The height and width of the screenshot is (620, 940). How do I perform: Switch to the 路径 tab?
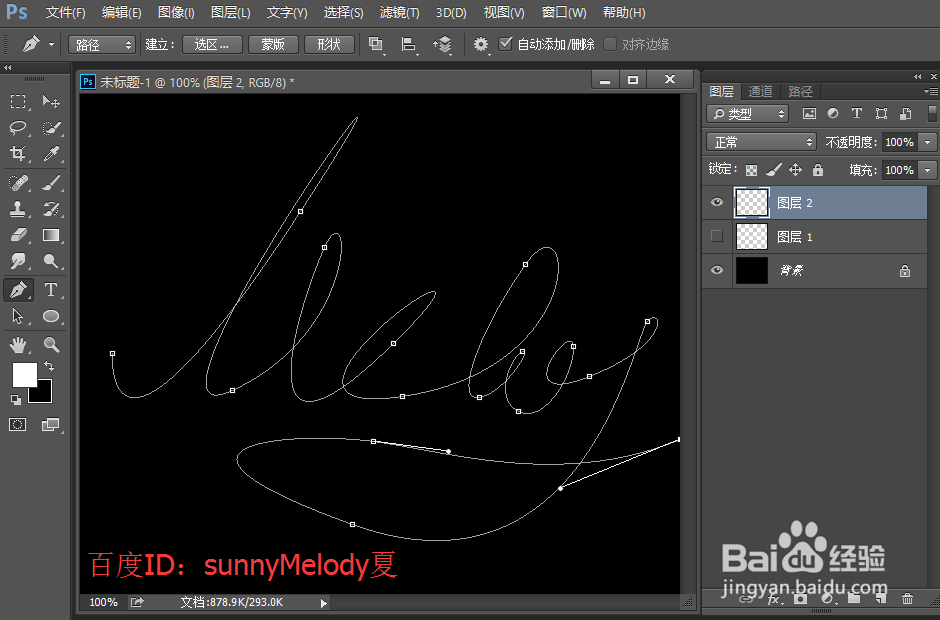pyautogui.click(x=800, y=91)
